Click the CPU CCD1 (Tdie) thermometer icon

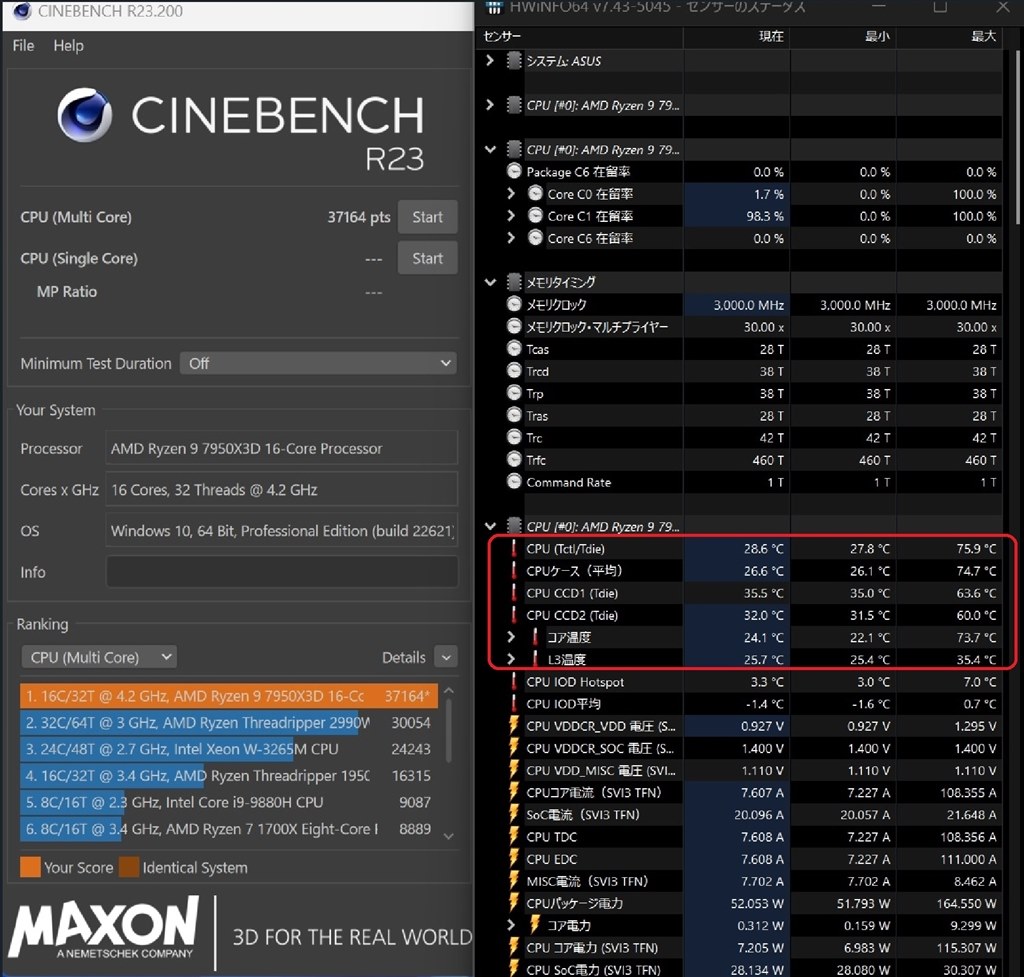pos(514,593)
